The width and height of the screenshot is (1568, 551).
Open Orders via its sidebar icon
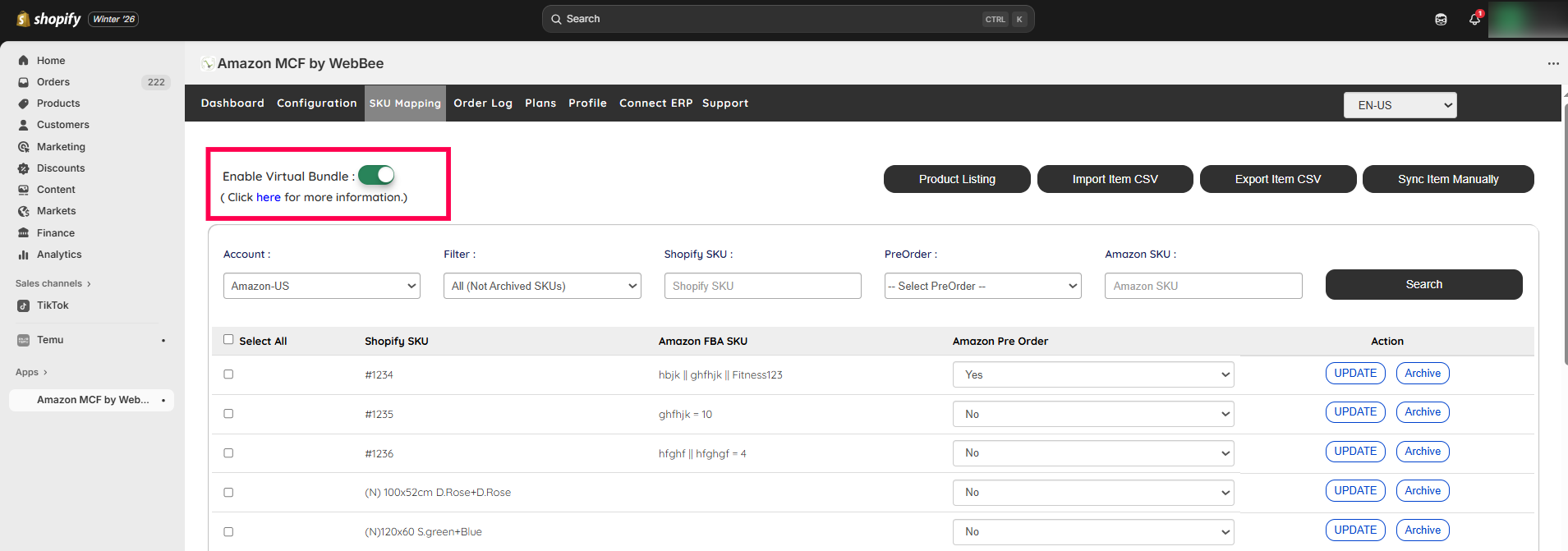pos(23,82)
